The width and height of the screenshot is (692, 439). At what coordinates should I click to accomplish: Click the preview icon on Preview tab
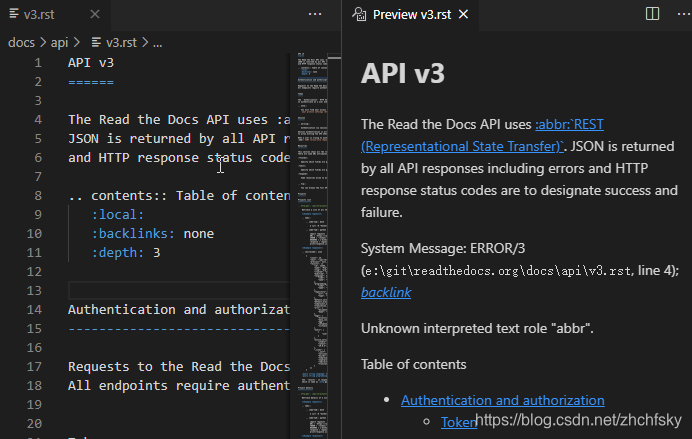click(x=359, y=15)
